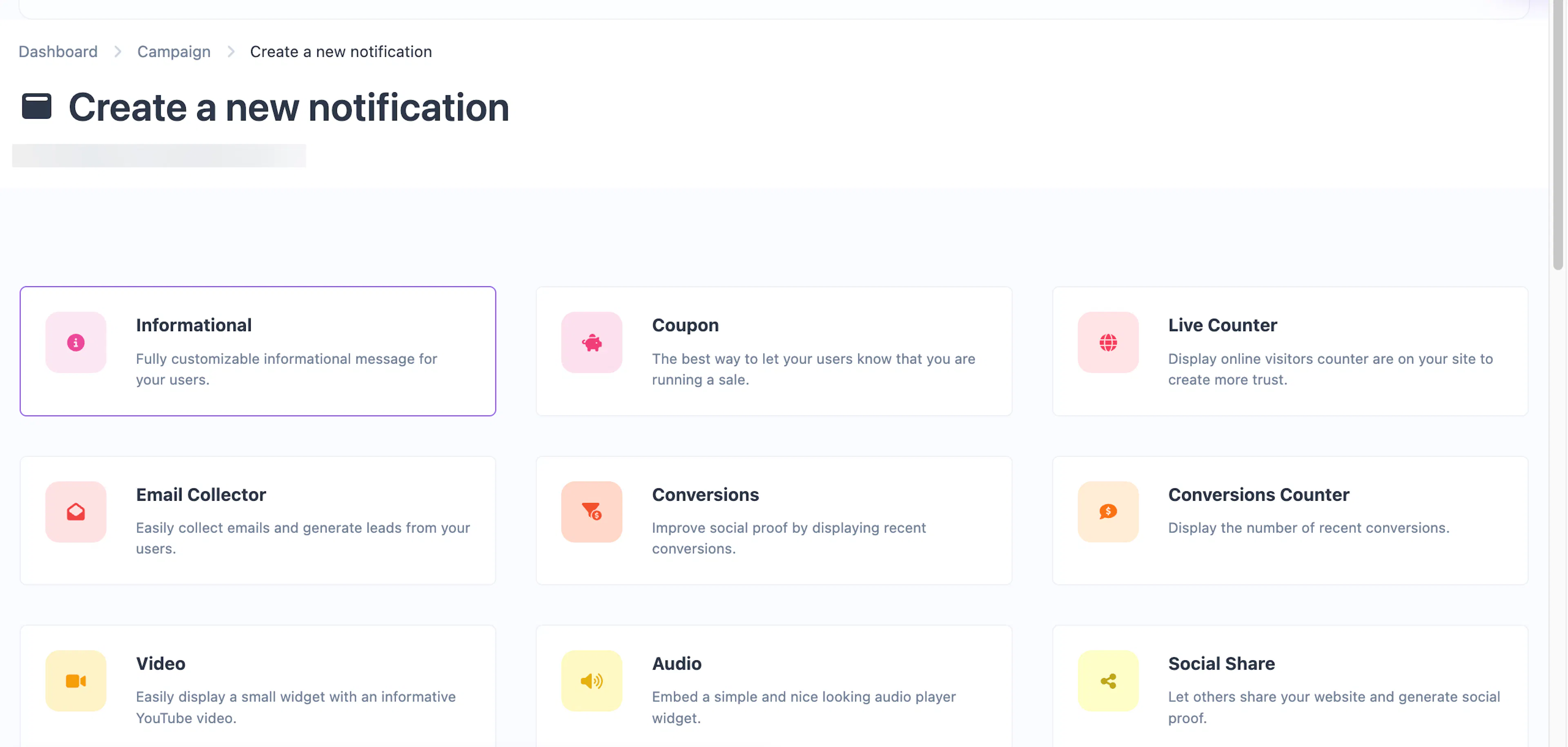Click 'Embed a simple and nice looking' text

click(804, 707)
